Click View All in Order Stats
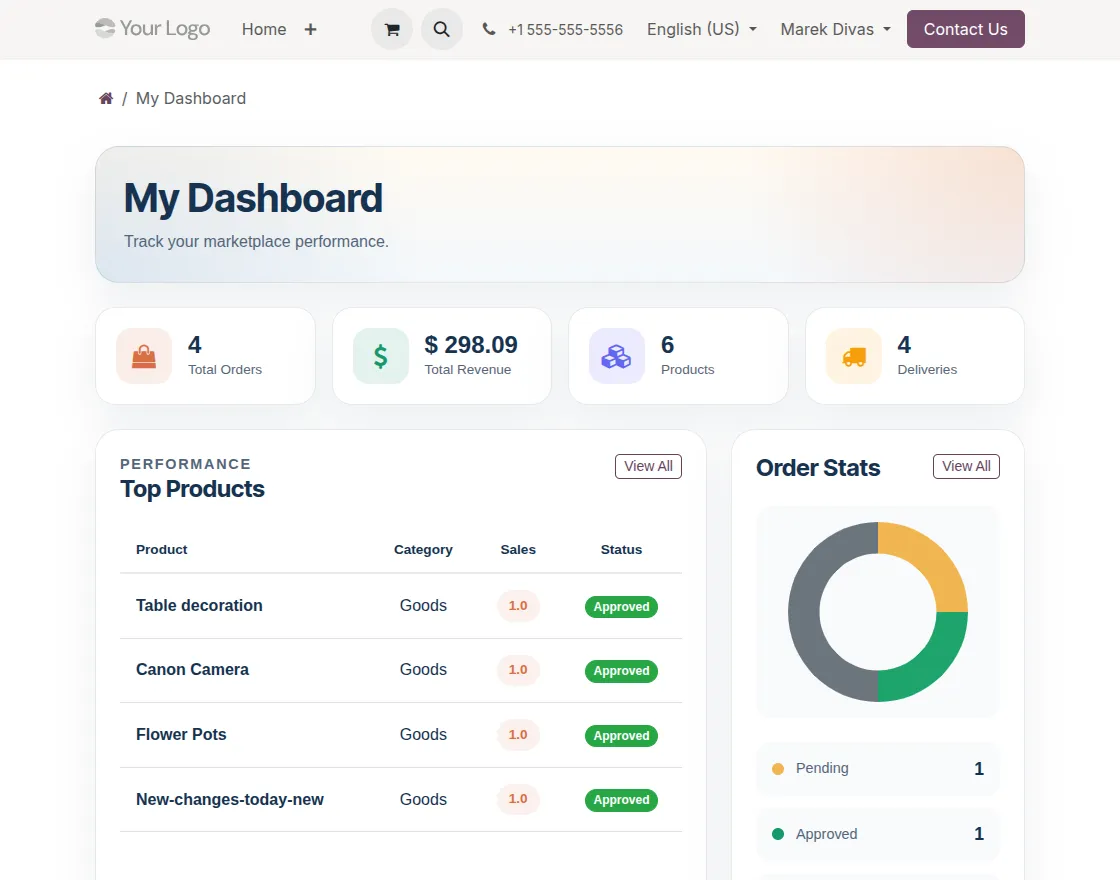 [x=966, y=466]
